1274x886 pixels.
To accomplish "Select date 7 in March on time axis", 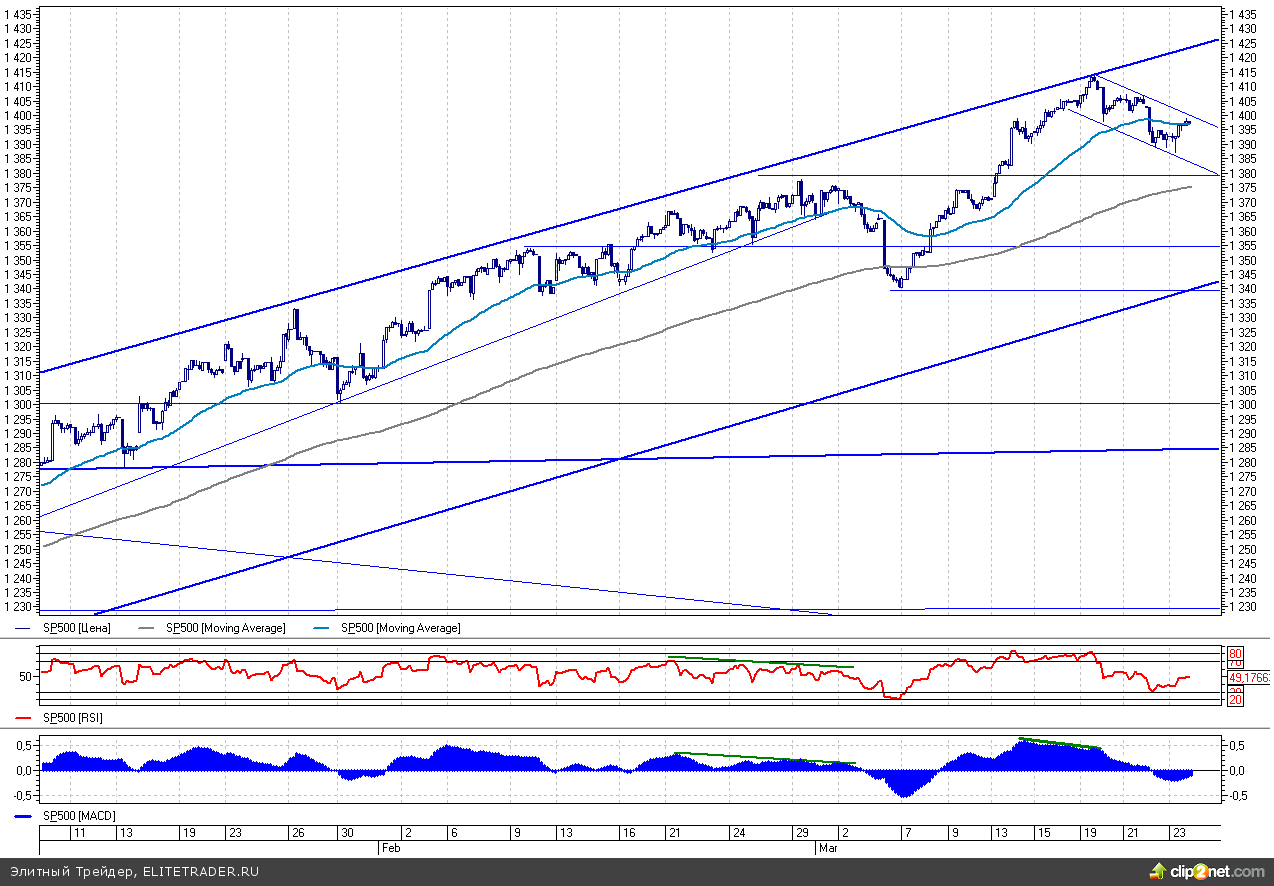I will [906, 832].
